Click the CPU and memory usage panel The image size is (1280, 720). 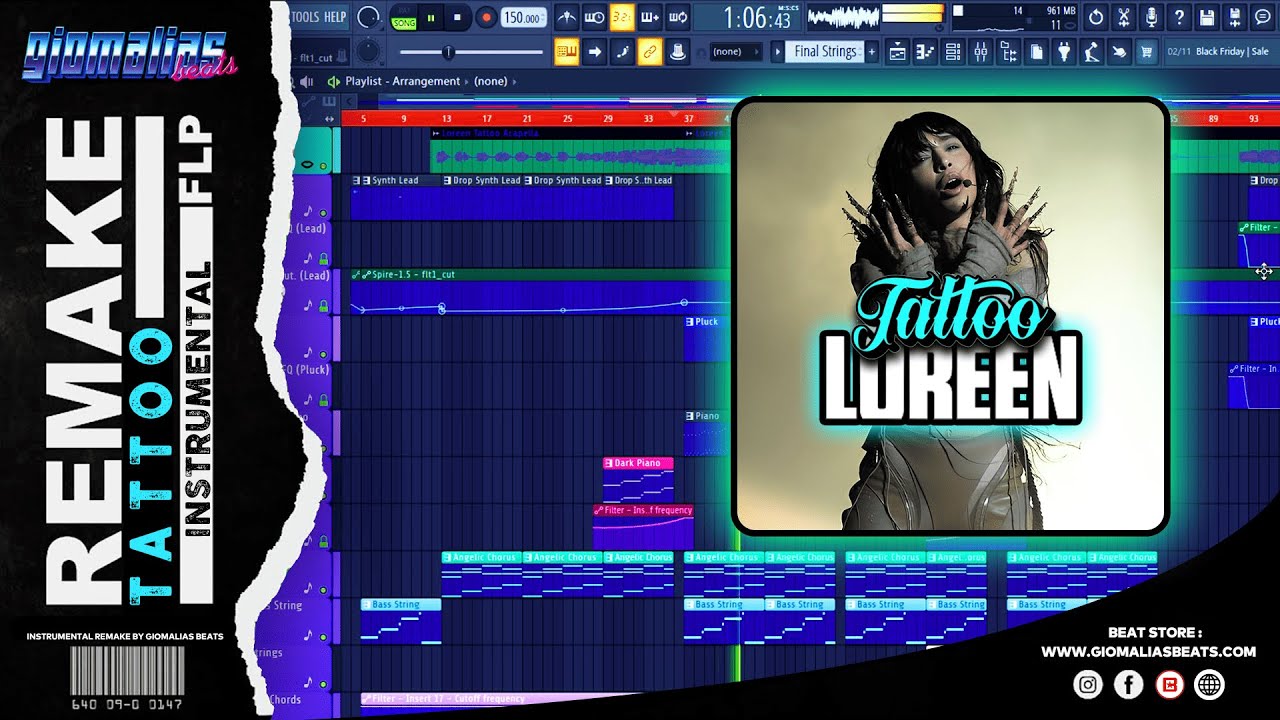coord(1013,17)
